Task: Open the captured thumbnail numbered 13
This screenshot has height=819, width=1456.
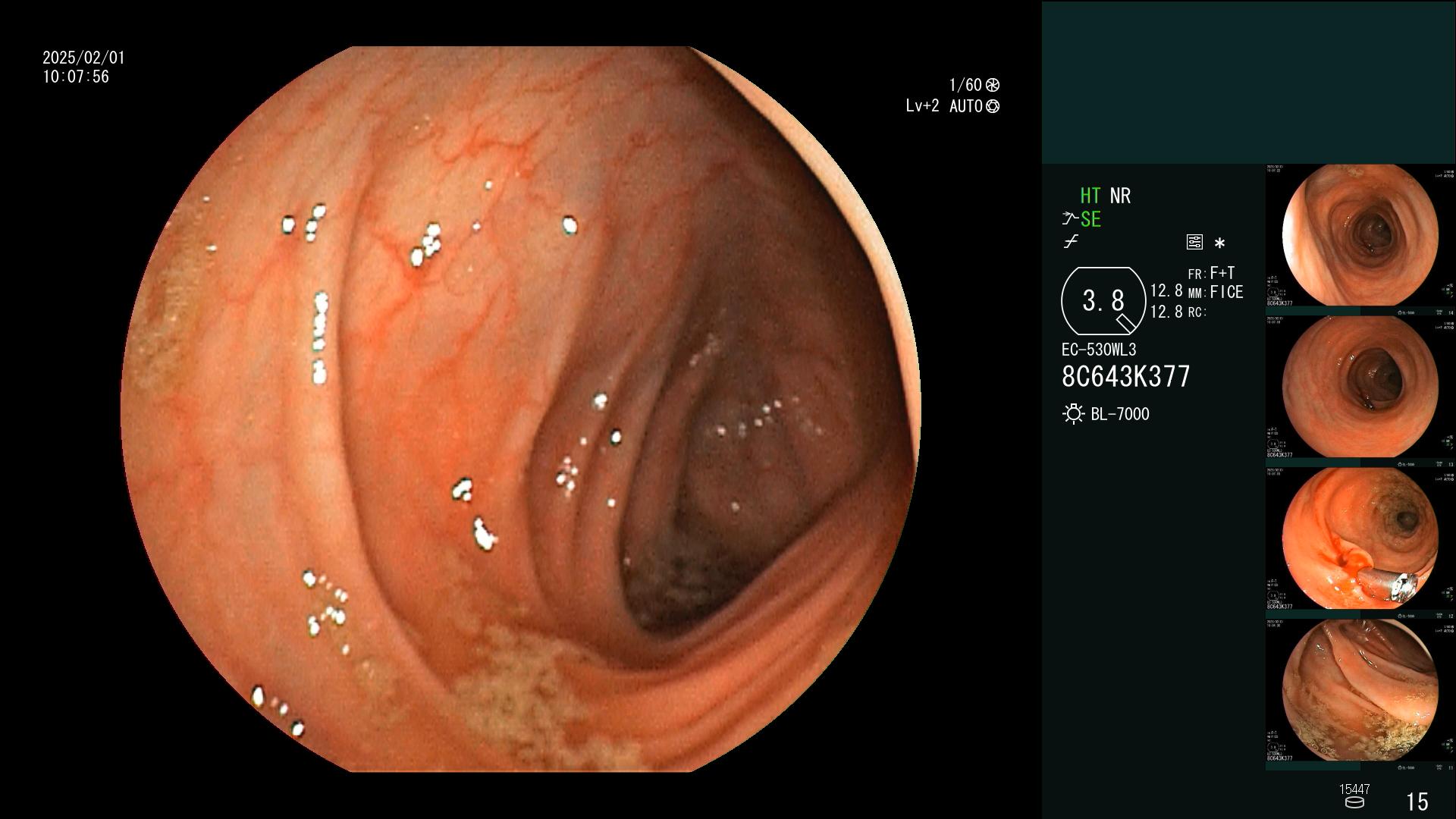Action: (1360, 388)
